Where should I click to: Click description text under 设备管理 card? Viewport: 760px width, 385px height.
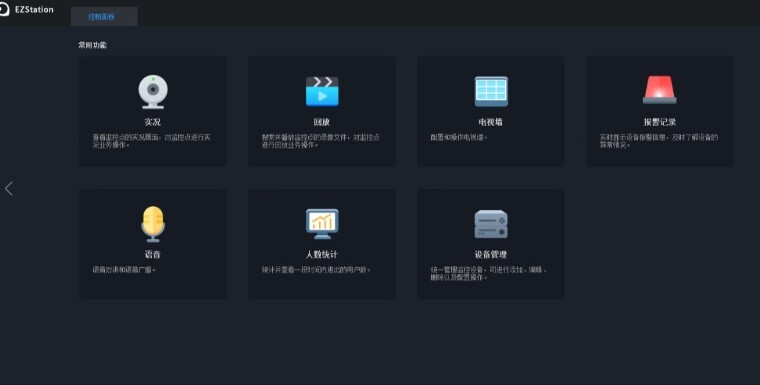point(489,273)
